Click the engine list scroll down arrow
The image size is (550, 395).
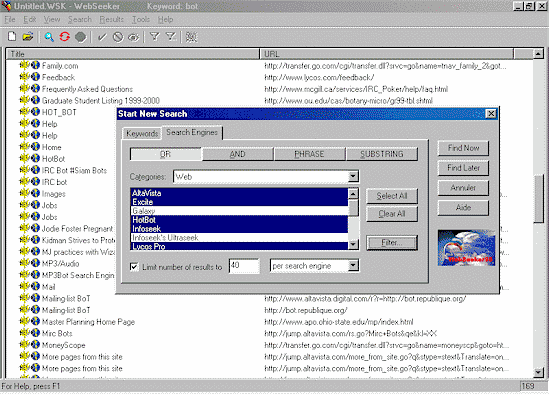click(x=353, y=244)
